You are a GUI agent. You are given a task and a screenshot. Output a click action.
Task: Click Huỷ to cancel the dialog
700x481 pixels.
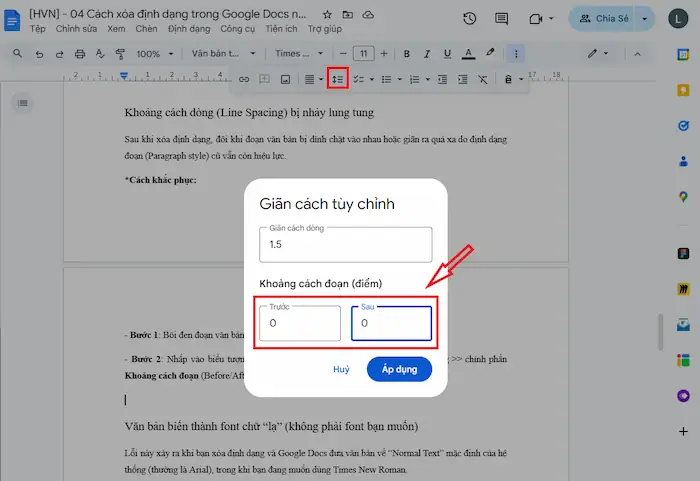(x=341, y=369)
